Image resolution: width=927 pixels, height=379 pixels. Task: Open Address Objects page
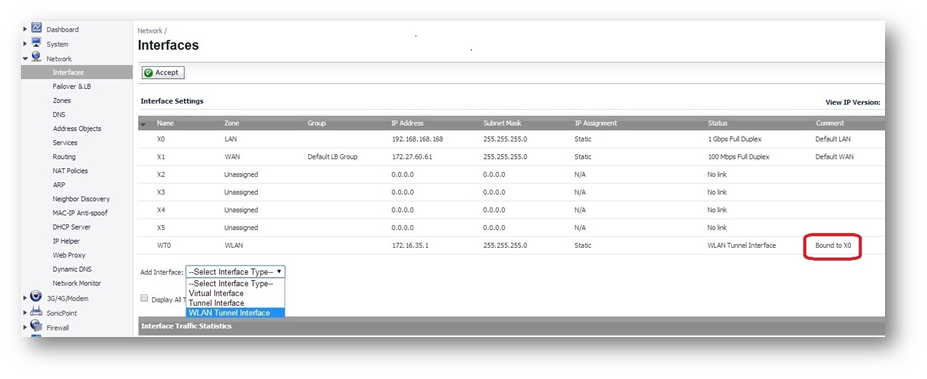pyautogui.click(x=77, y=128)
